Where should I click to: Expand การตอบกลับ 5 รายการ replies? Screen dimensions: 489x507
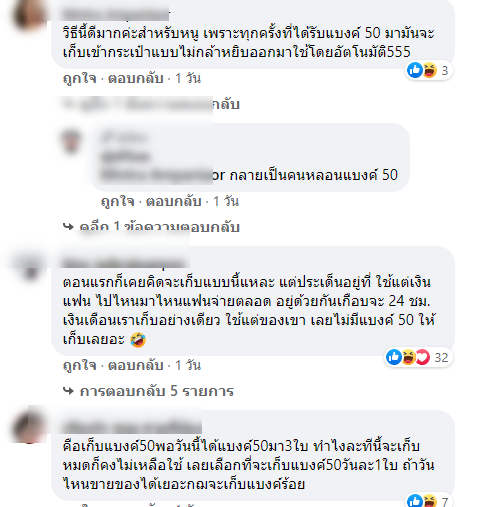pyautogui.click(x=156, y=391)
